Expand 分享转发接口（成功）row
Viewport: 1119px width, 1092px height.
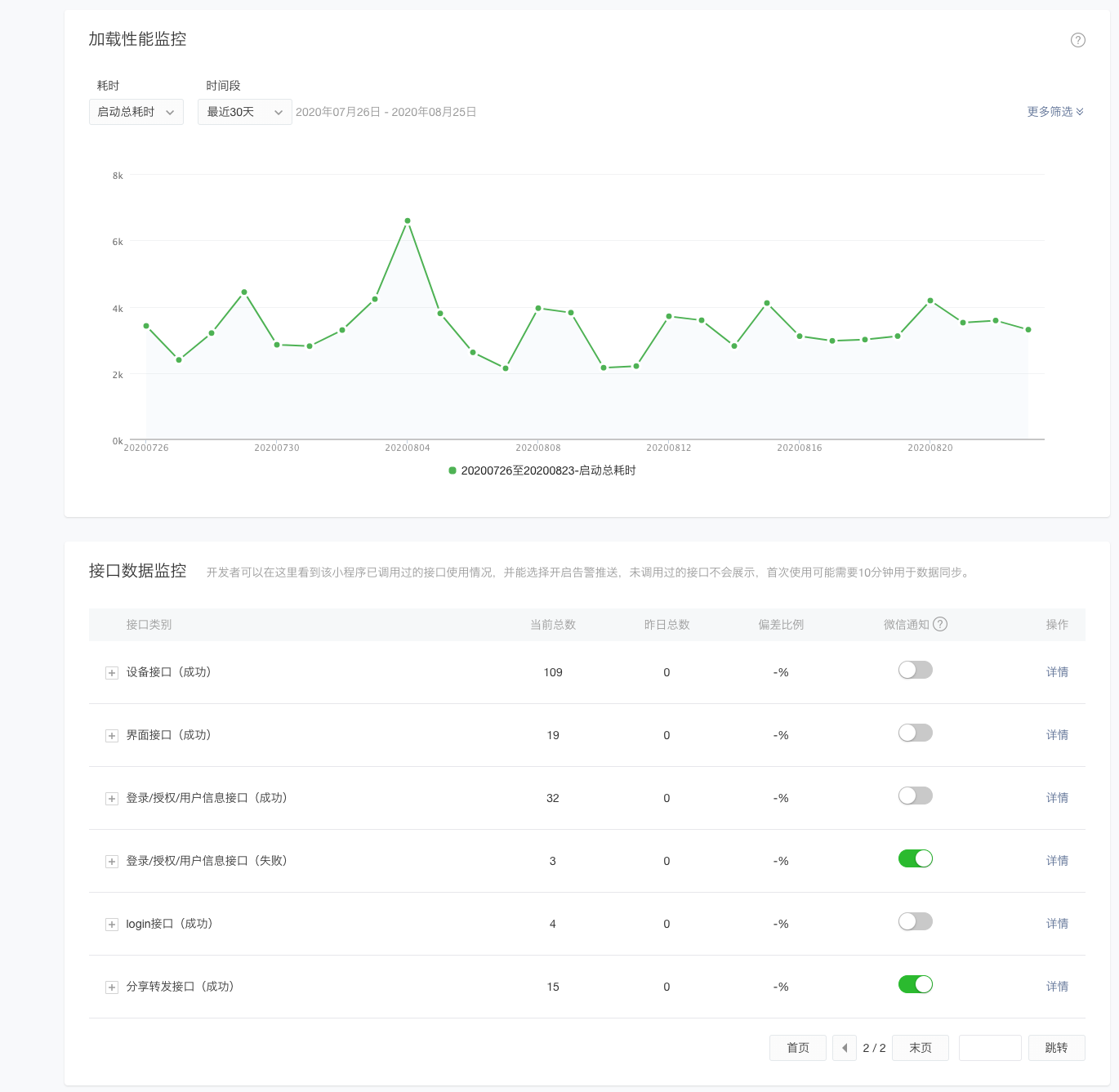pyautogui.click(x=112, y=987)
